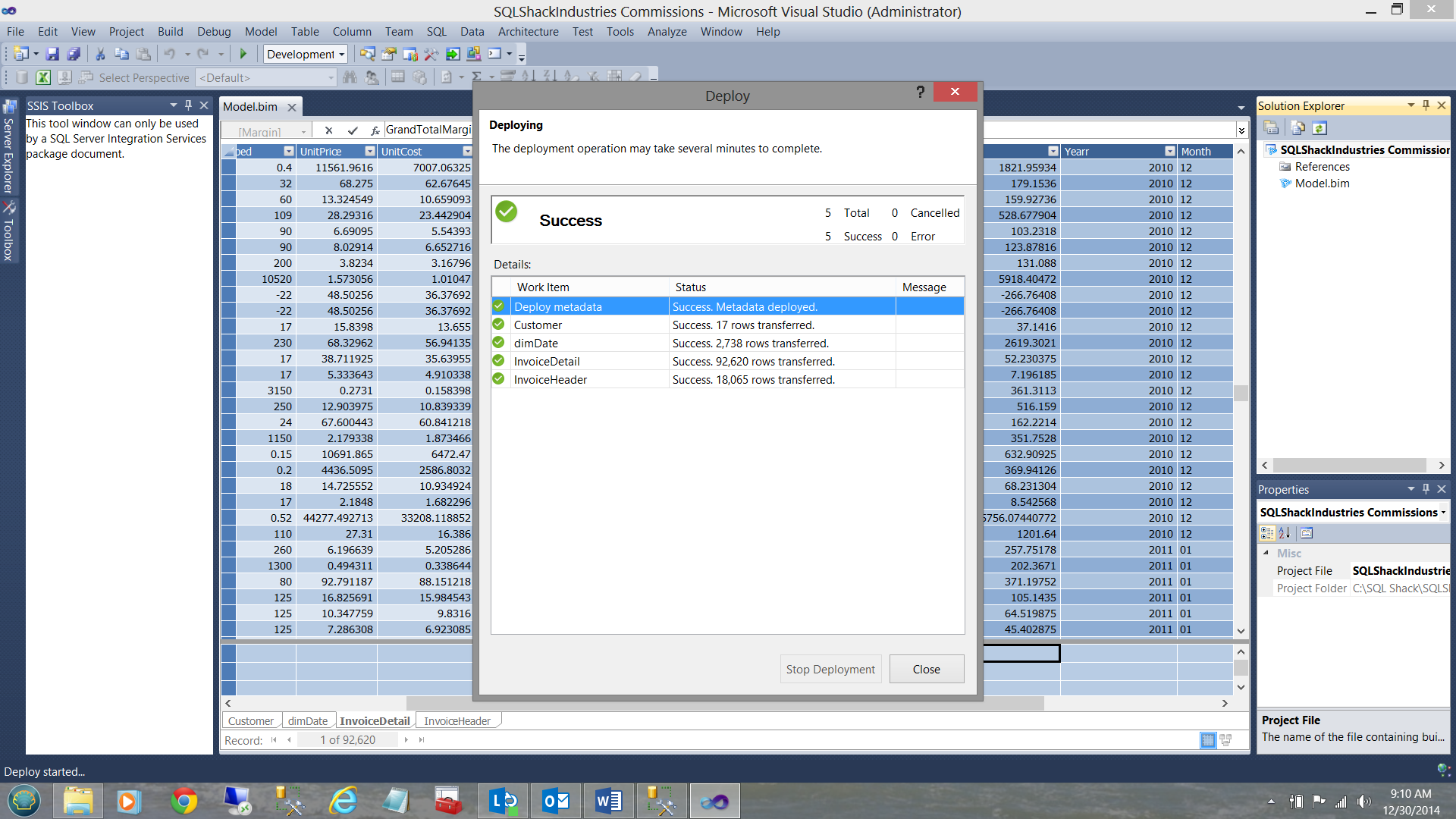Click the Alphabetical sort icon in Properties
The width and height of the screenshot is (1456, 819).
(x=1284, y=533)
